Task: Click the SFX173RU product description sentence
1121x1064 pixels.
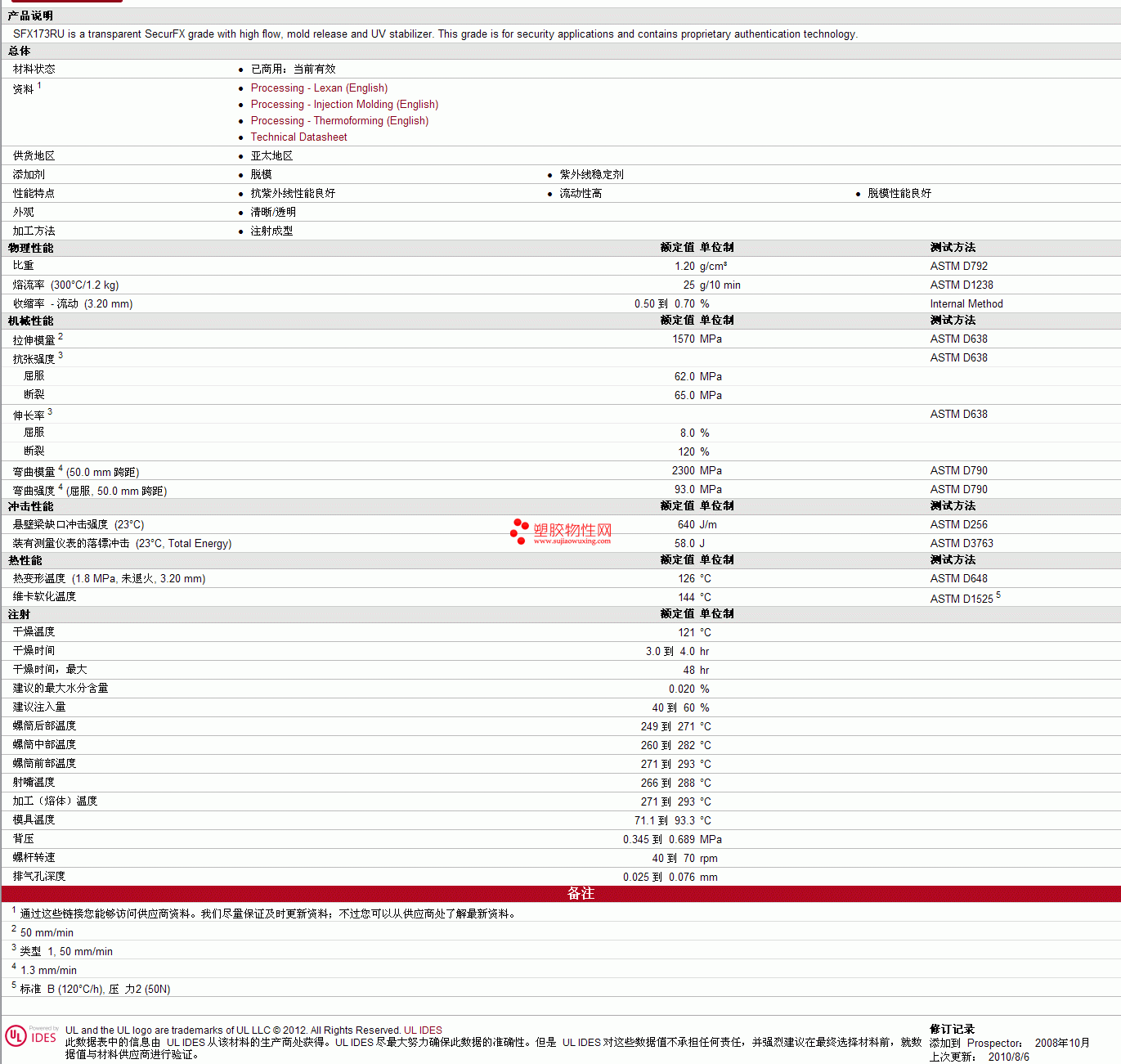Action: coord(435,34)
